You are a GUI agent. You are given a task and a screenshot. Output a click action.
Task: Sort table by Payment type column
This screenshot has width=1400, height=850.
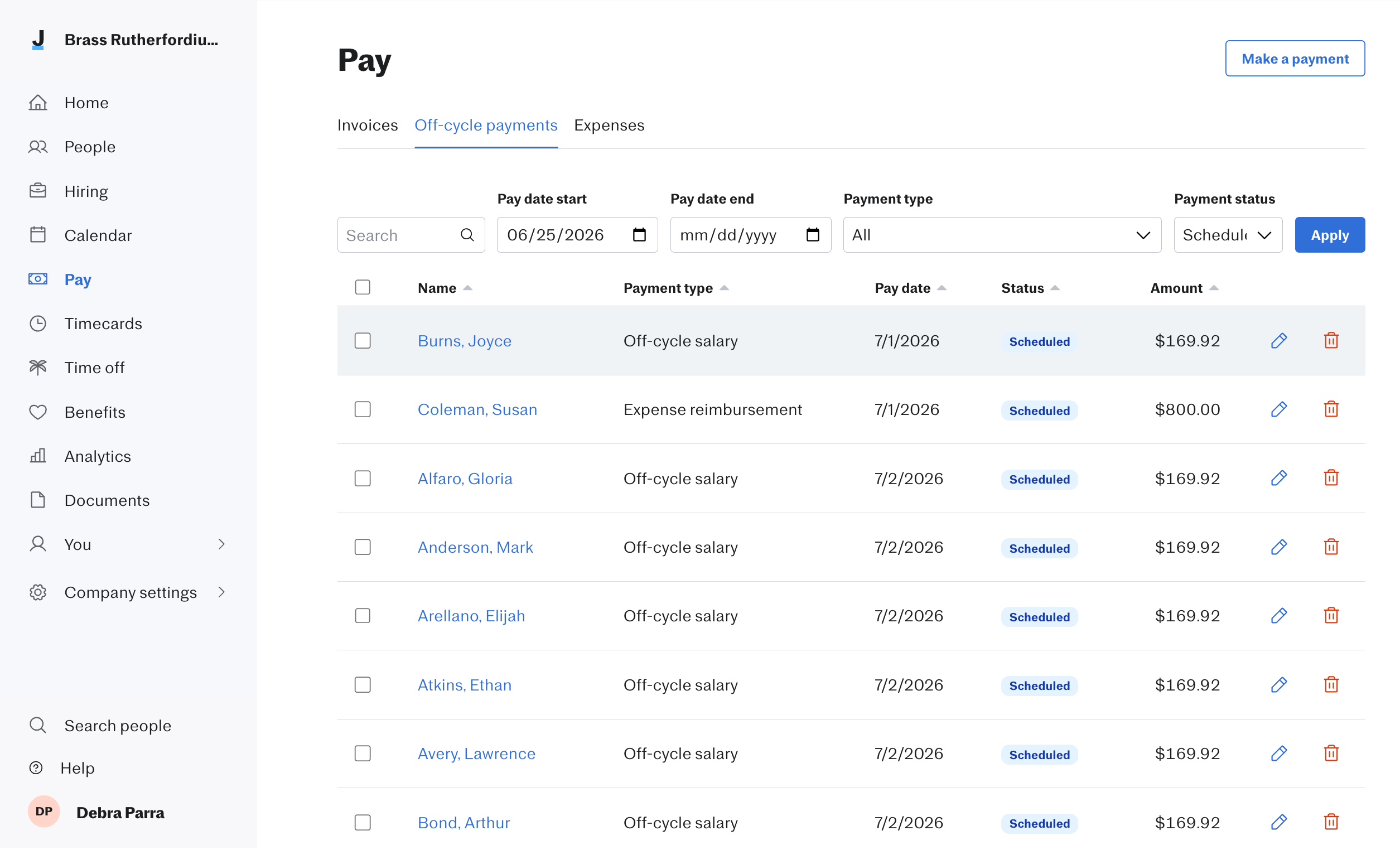pyautogui.click(x=676, y=289)
